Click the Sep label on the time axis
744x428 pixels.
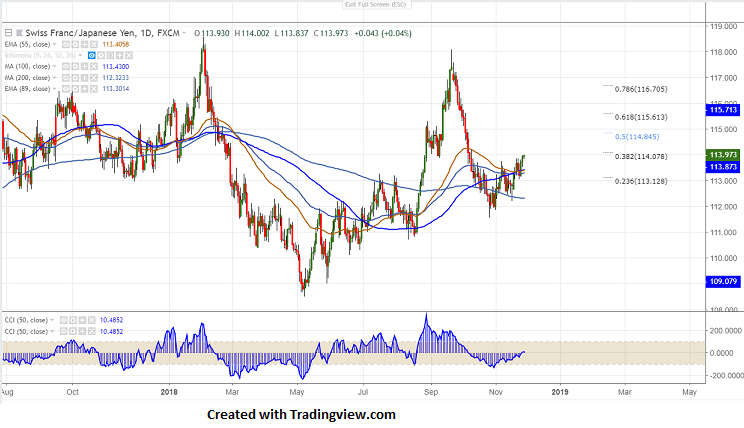tap(431, 392)
